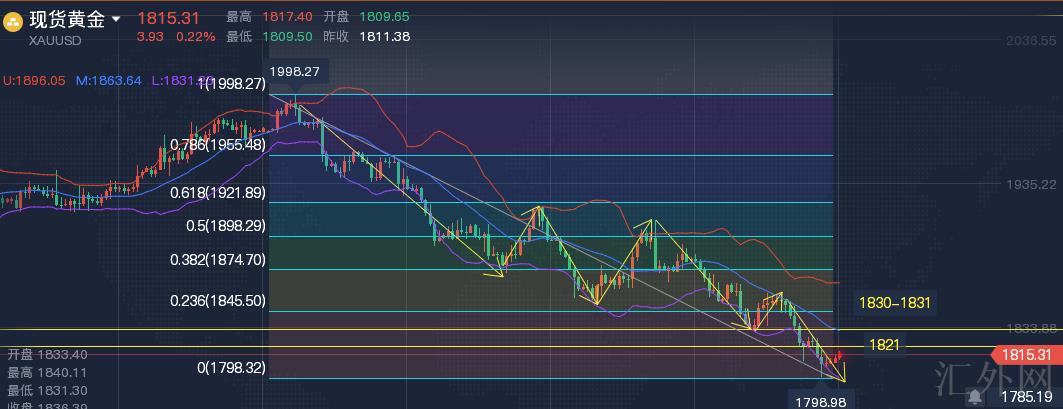Image resolution: width=1063 pixels, height=409 pixels.
Task: Select the 0(1798.32) Fibonacci base label
Action: coord(231,368)
